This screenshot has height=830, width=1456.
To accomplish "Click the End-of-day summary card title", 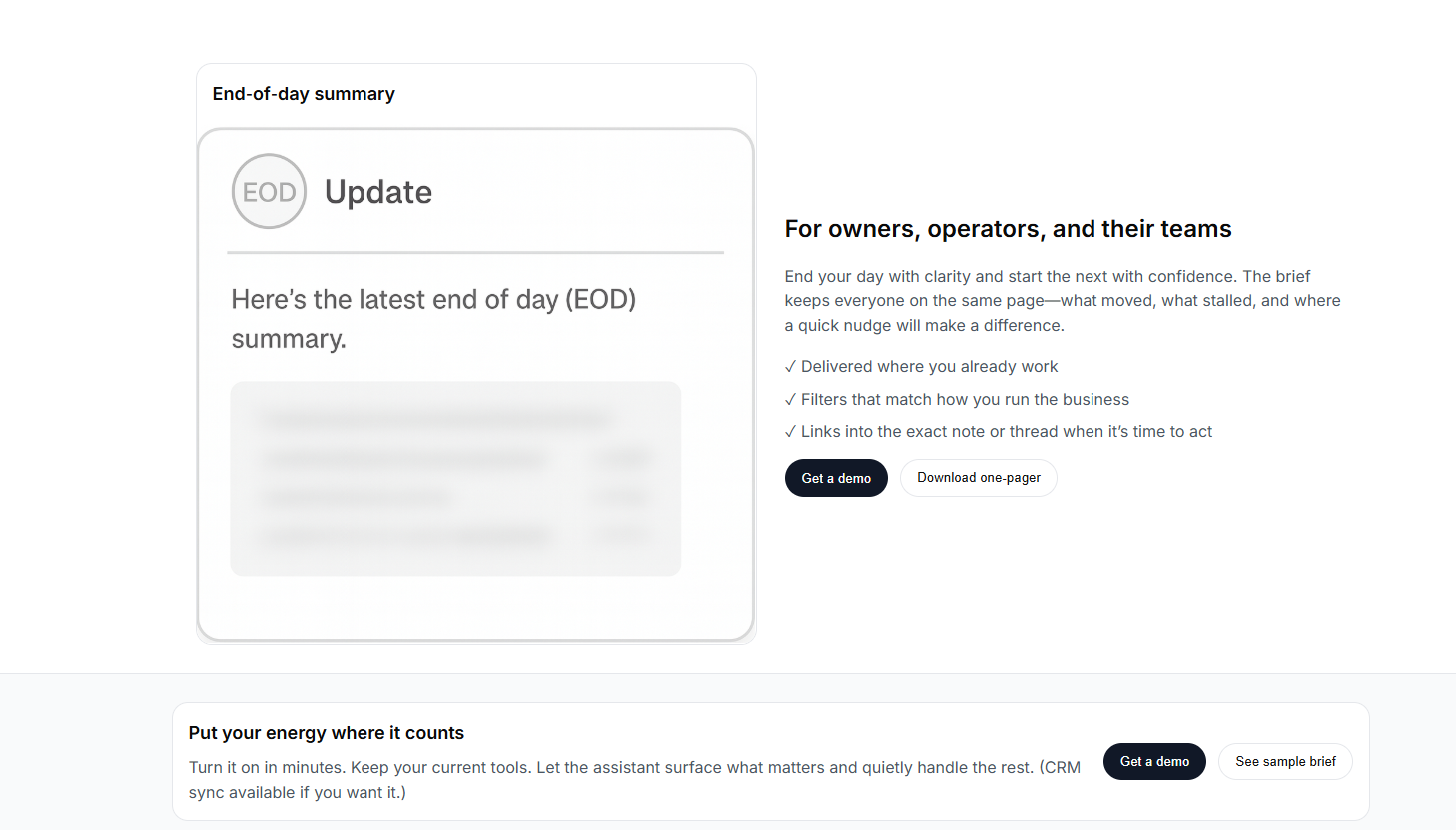I will click(304, 94).
